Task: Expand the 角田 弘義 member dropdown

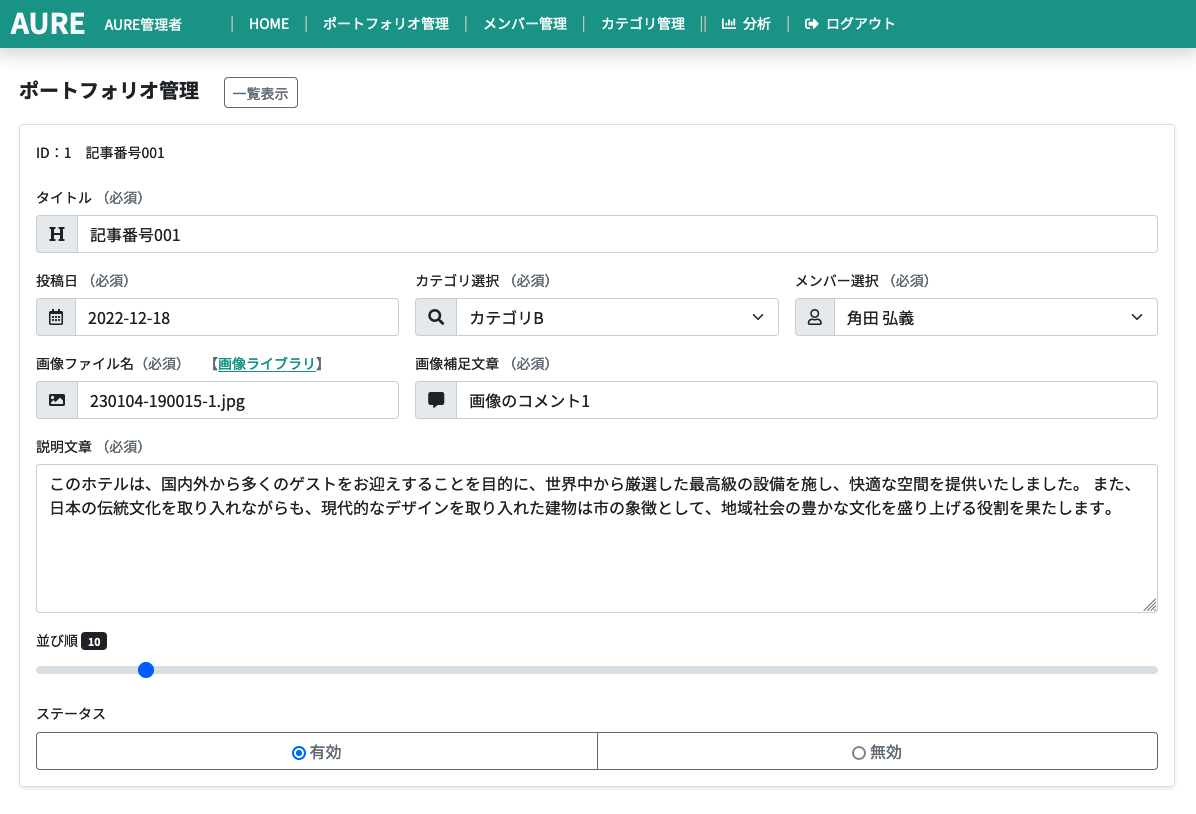Action: [x=996, y=317]
